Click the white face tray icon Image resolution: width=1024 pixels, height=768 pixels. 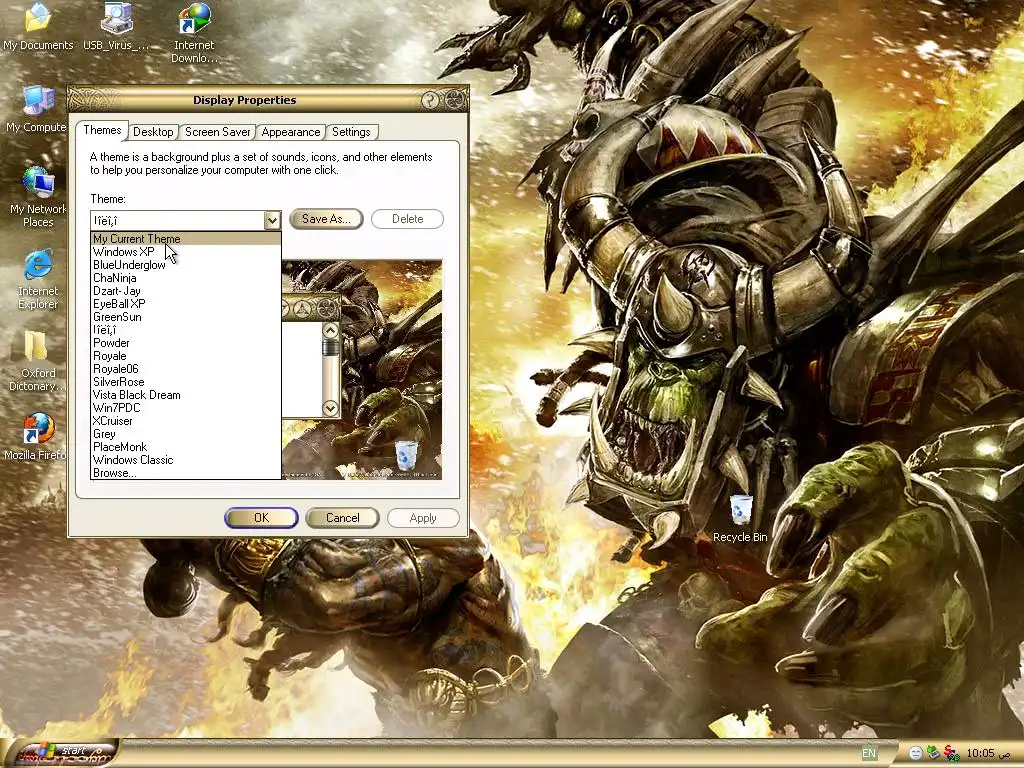916,753
